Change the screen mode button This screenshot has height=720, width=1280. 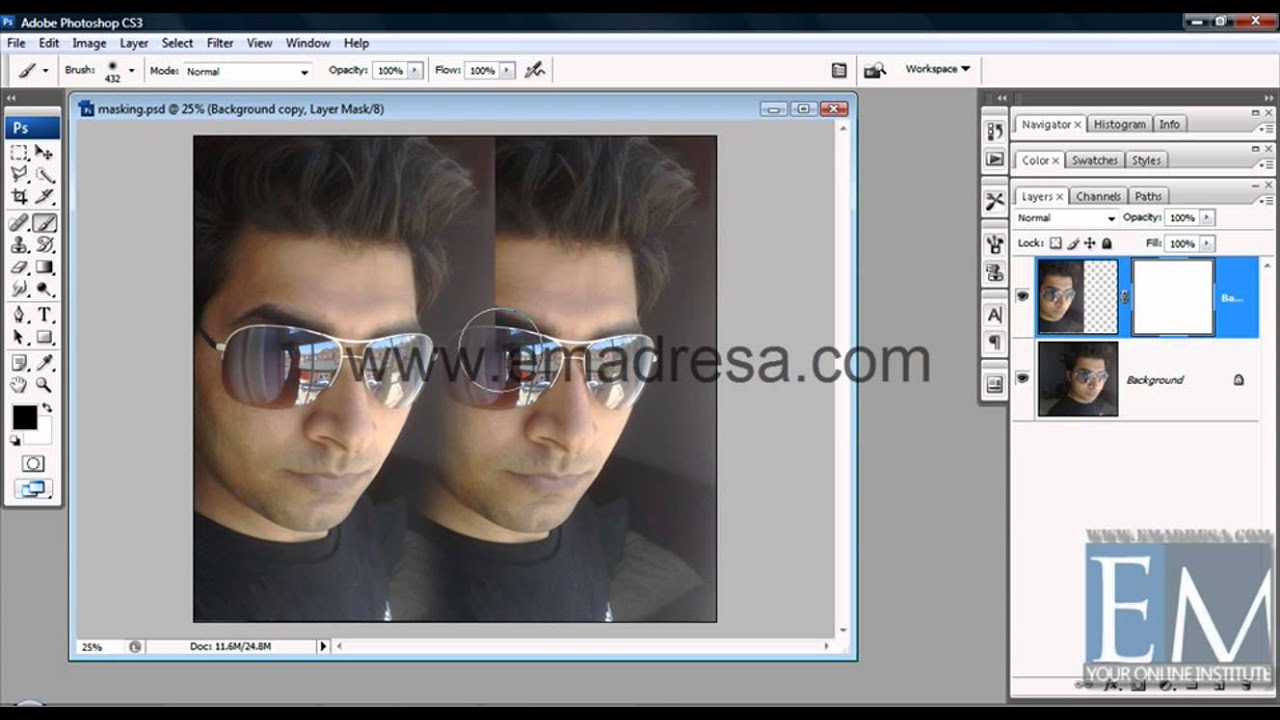33,489
